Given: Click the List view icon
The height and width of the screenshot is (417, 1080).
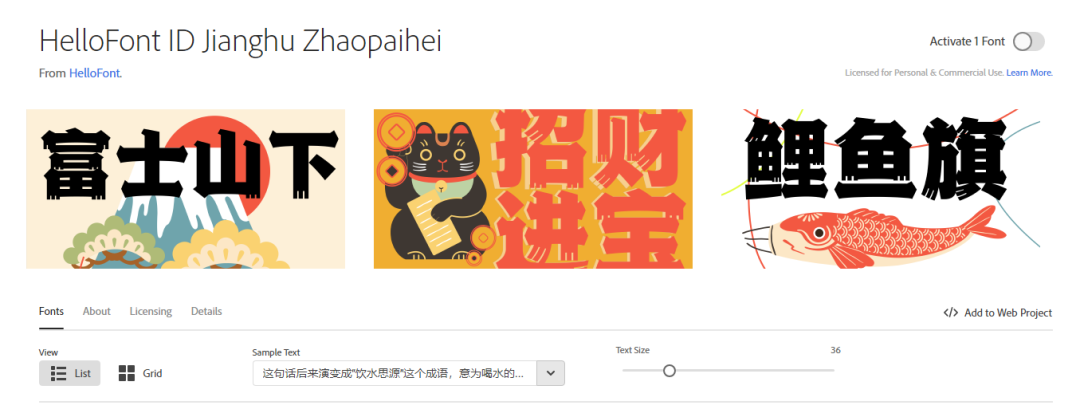Looking at the screenshot, I should (x=59, y=374).
